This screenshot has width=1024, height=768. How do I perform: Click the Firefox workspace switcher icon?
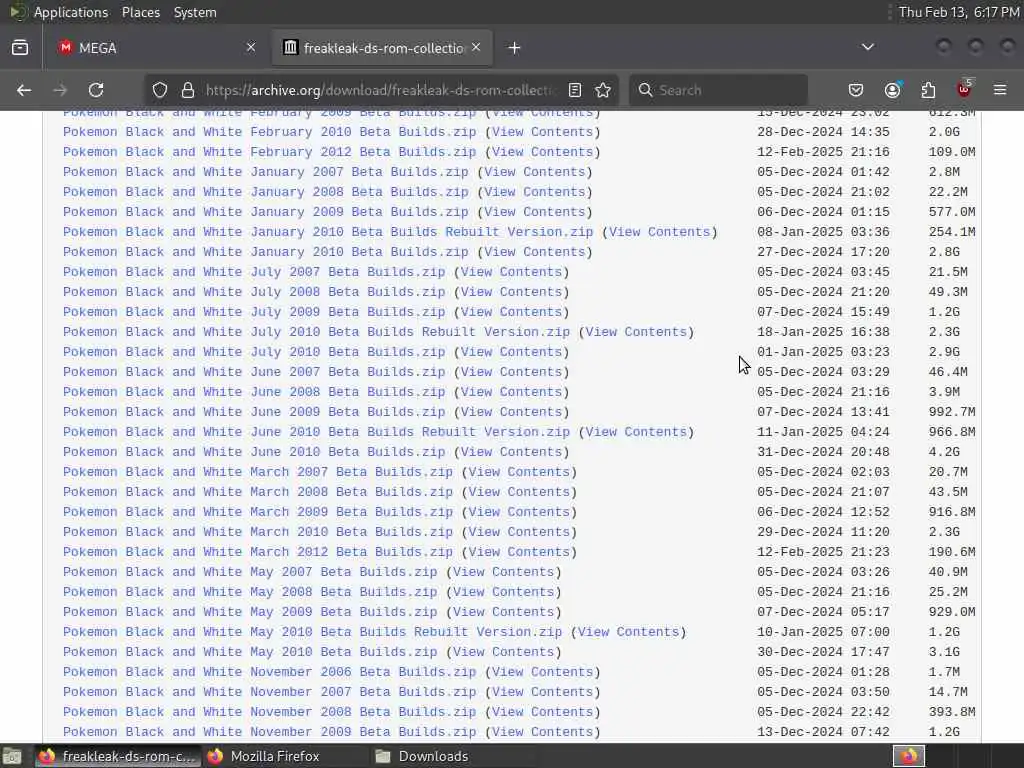[908, 756]
